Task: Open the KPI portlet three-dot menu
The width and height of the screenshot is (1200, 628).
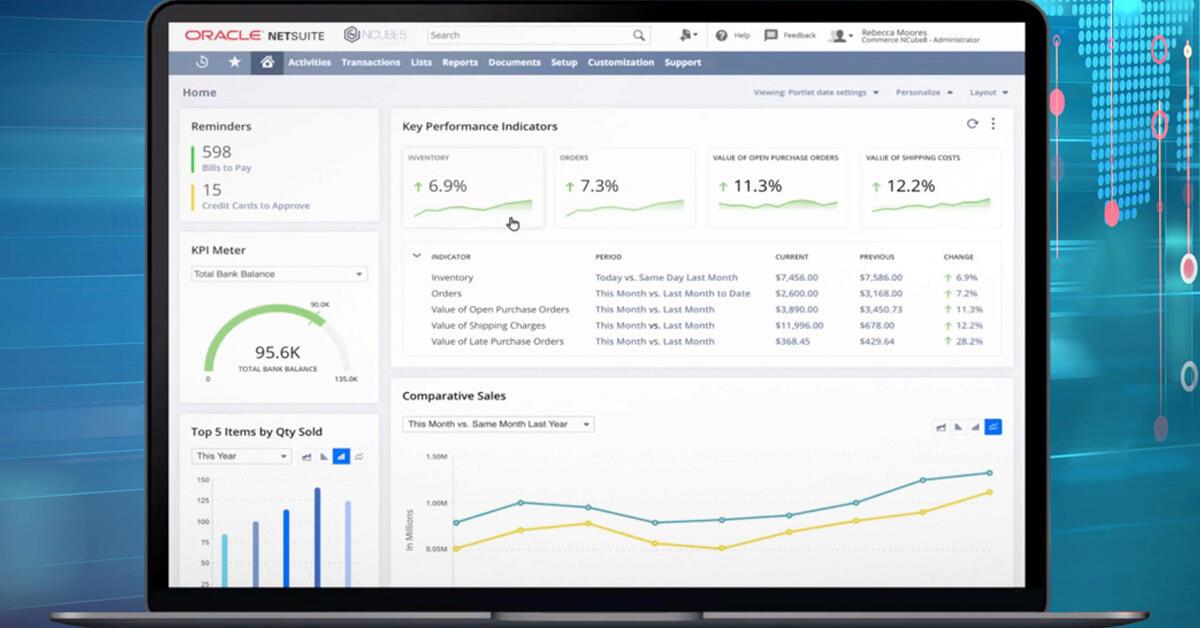Action: click(993, 124)
